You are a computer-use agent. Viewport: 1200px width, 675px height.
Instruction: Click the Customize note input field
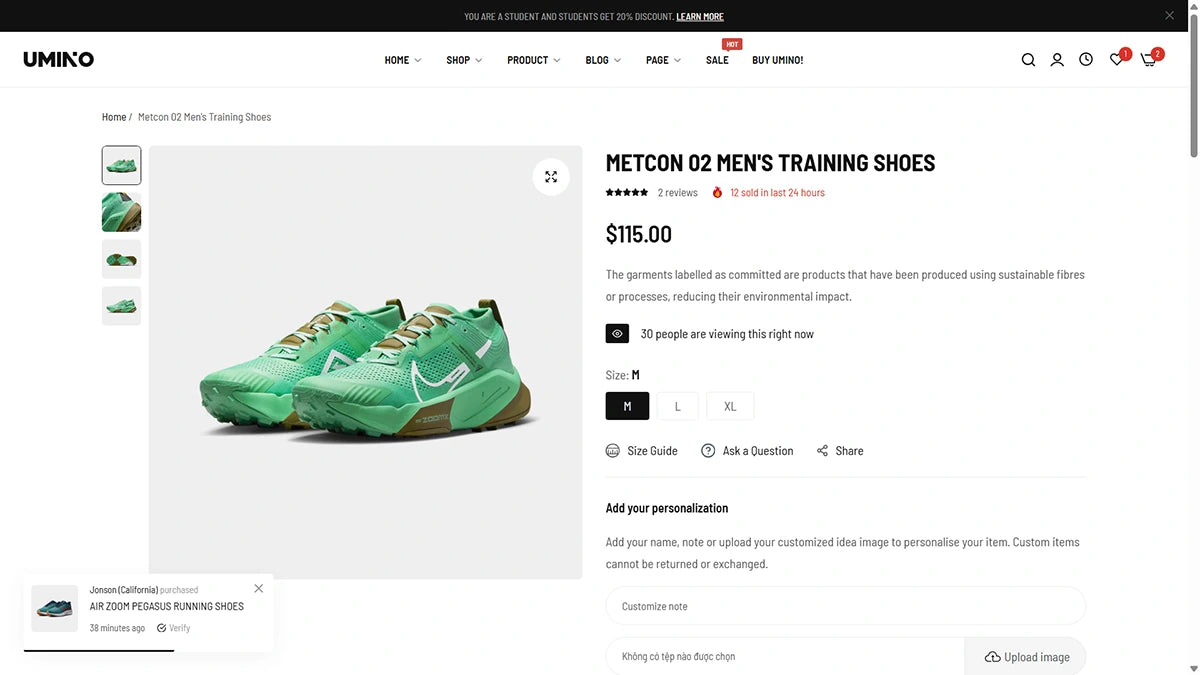[x=845, y=605]
